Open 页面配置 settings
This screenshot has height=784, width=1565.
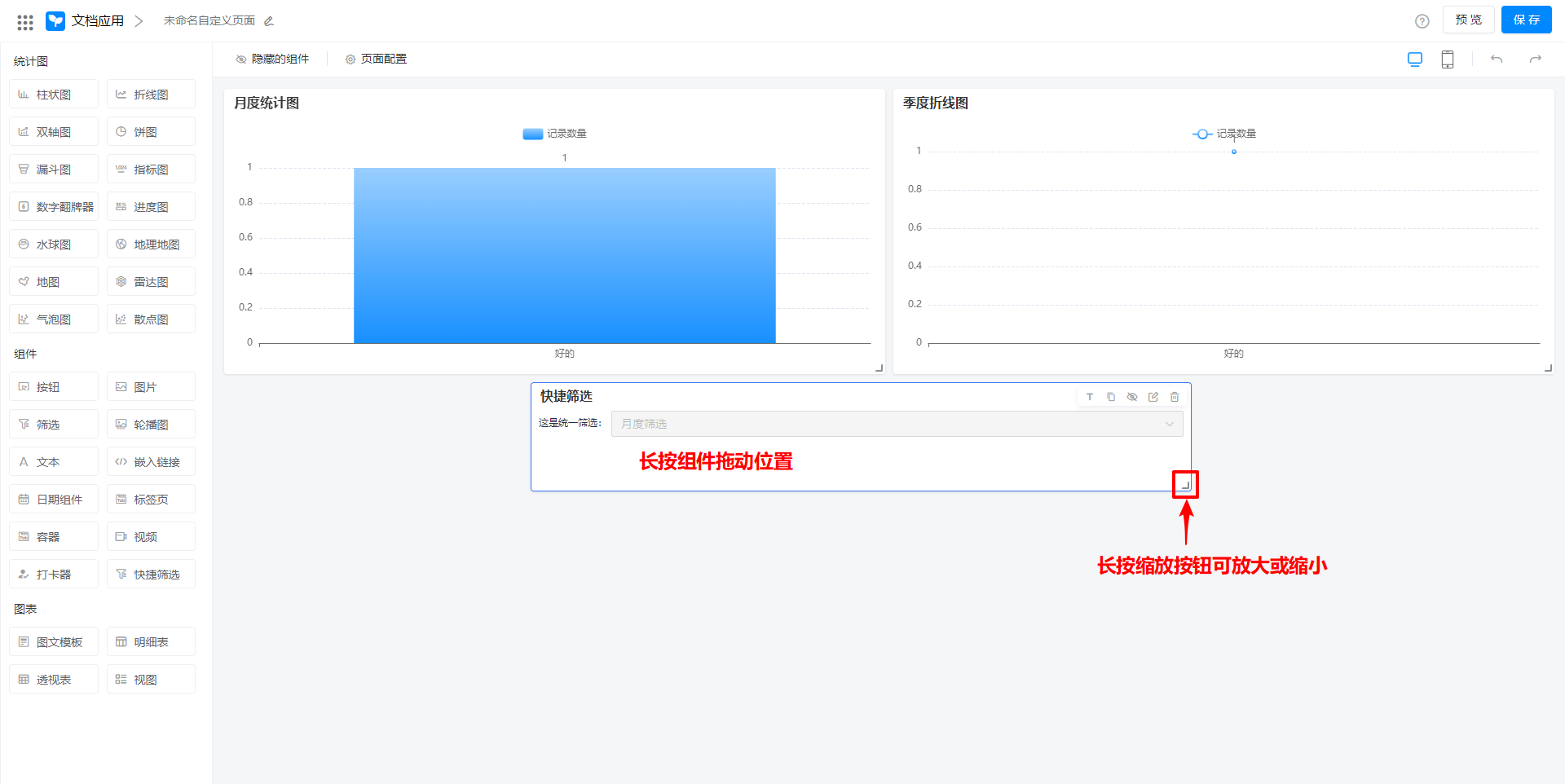[x=376, y=58]
